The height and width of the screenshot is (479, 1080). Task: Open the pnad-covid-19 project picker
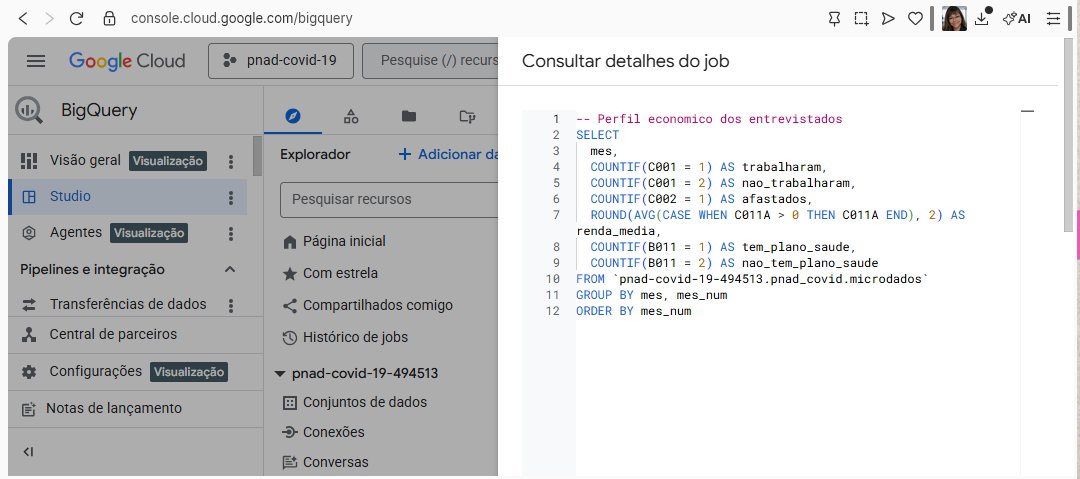(x=281, y=61)
